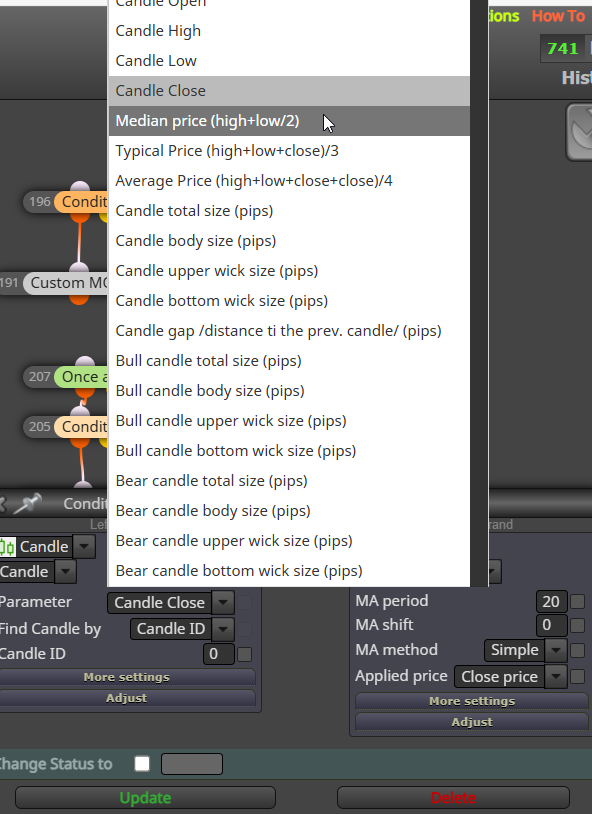The image size is (592, 814).
Task: Select Bear candle body size (pips)
Action: click(289, 511)
